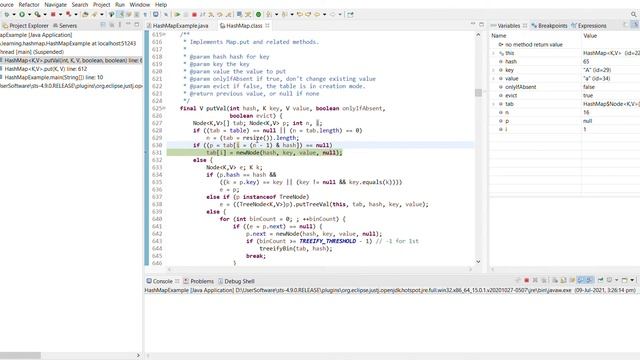Terminate the debug session from main toolbar
Viewport: 640px width, 360px height.
click(194, 14)
